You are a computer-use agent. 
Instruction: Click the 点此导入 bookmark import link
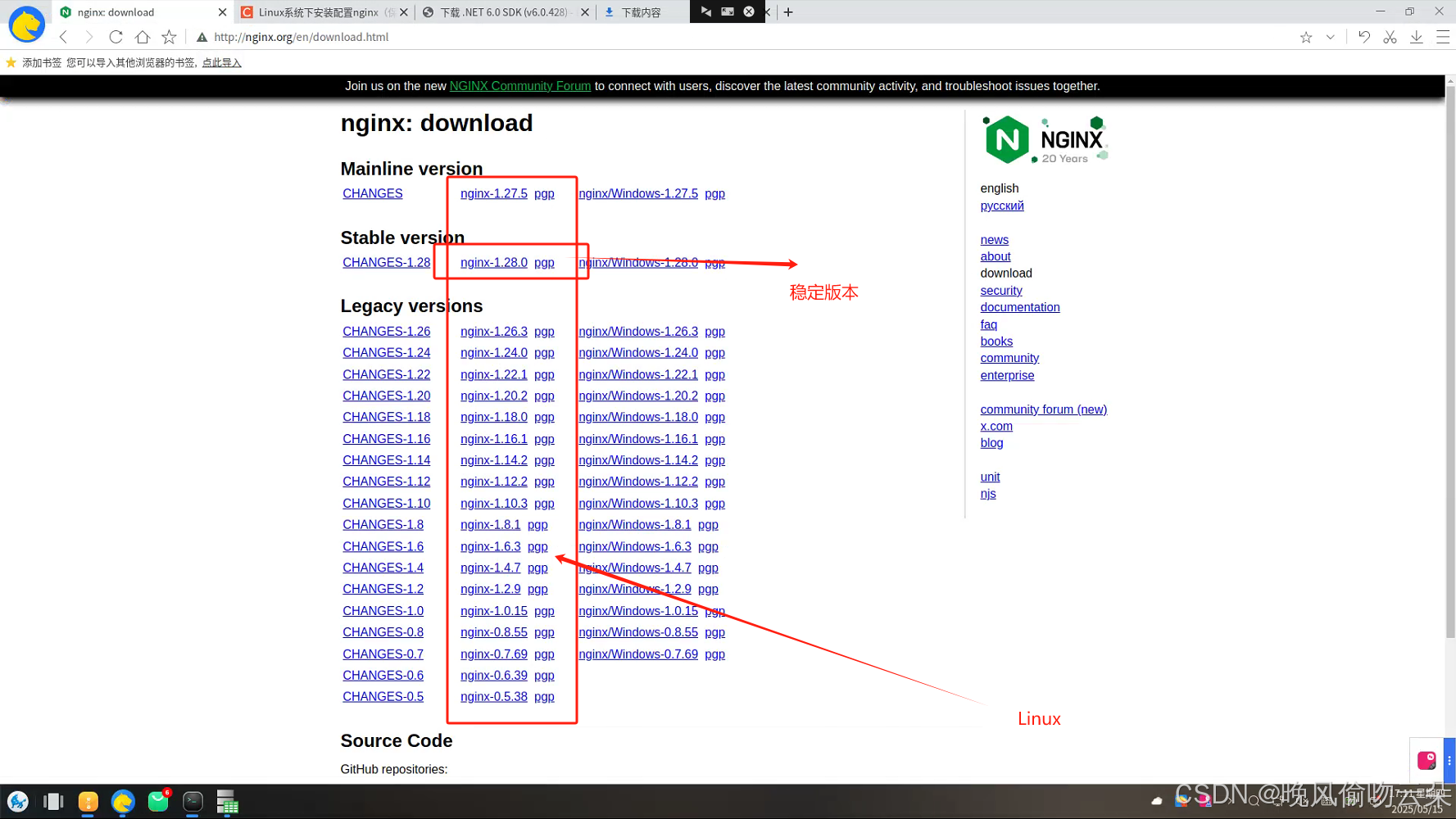click(x=222, y=62)
